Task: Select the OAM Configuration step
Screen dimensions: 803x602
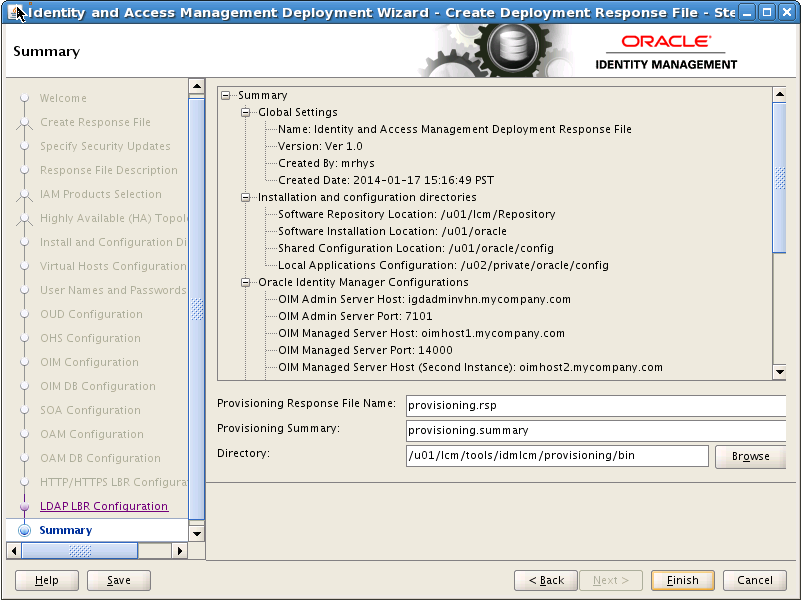Action: pos(92,434)
